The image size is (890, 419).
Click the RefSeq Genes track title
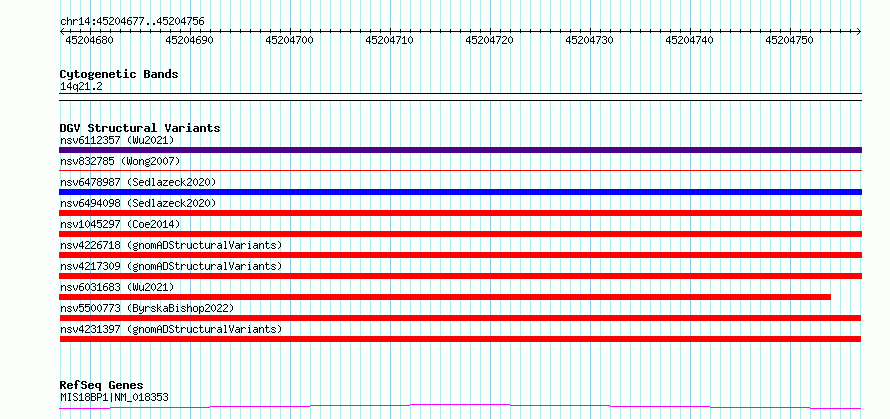[x=101, y=385]
